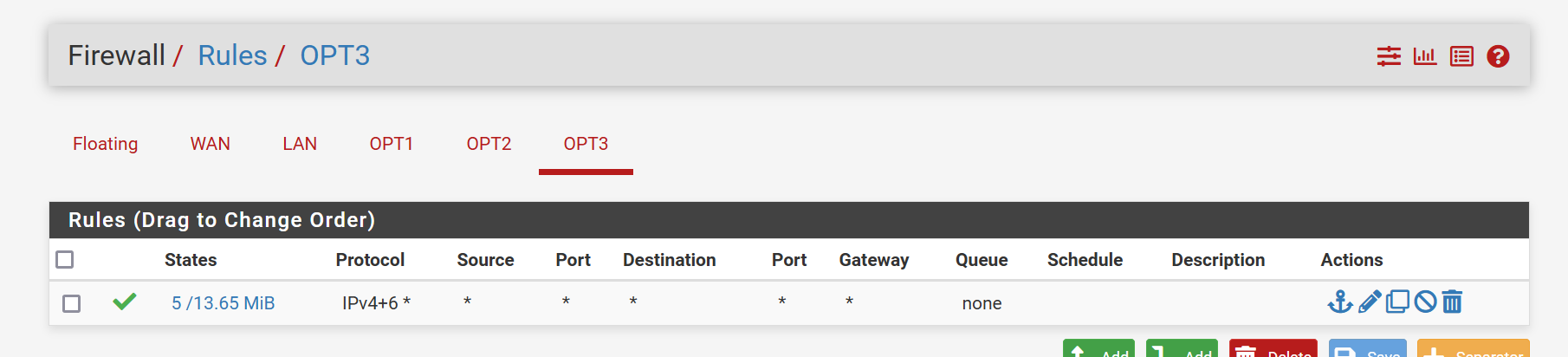Open the red help question mark icon
The image size is (1568, 357).
(x=1498, y=56)
